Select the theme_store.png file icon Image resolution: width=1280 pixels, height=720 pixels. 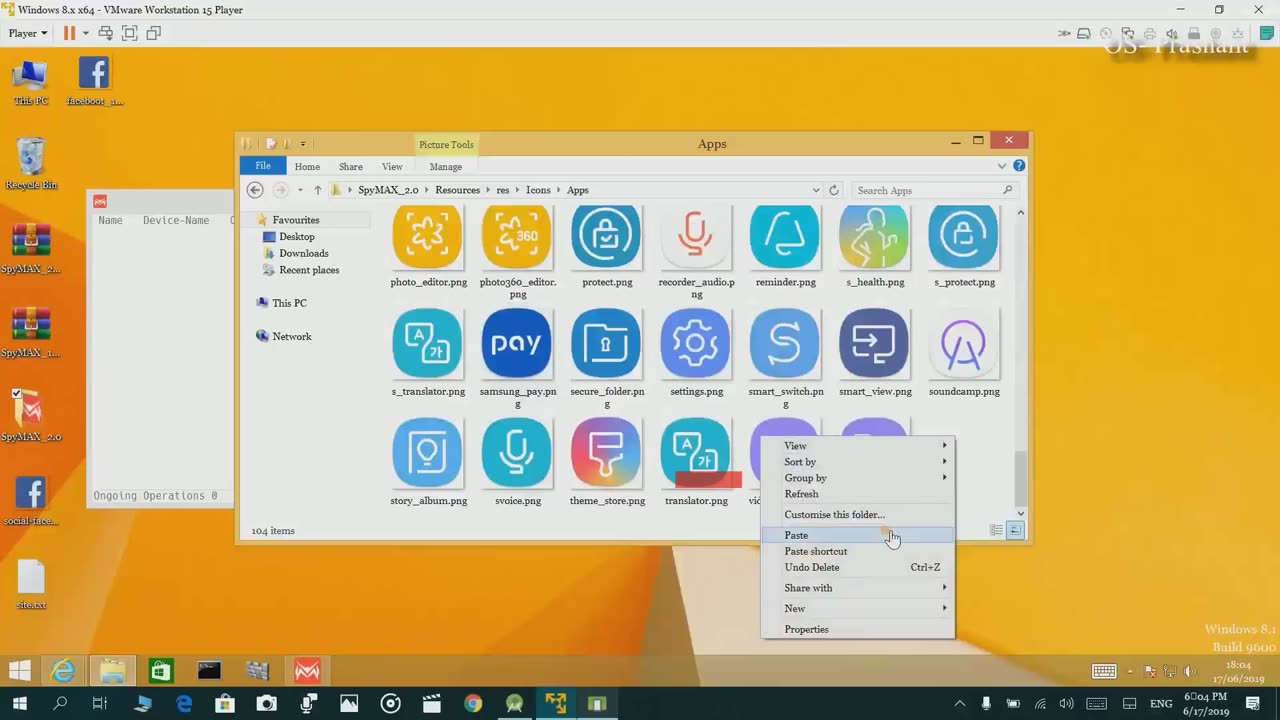[x=606, y=452]
